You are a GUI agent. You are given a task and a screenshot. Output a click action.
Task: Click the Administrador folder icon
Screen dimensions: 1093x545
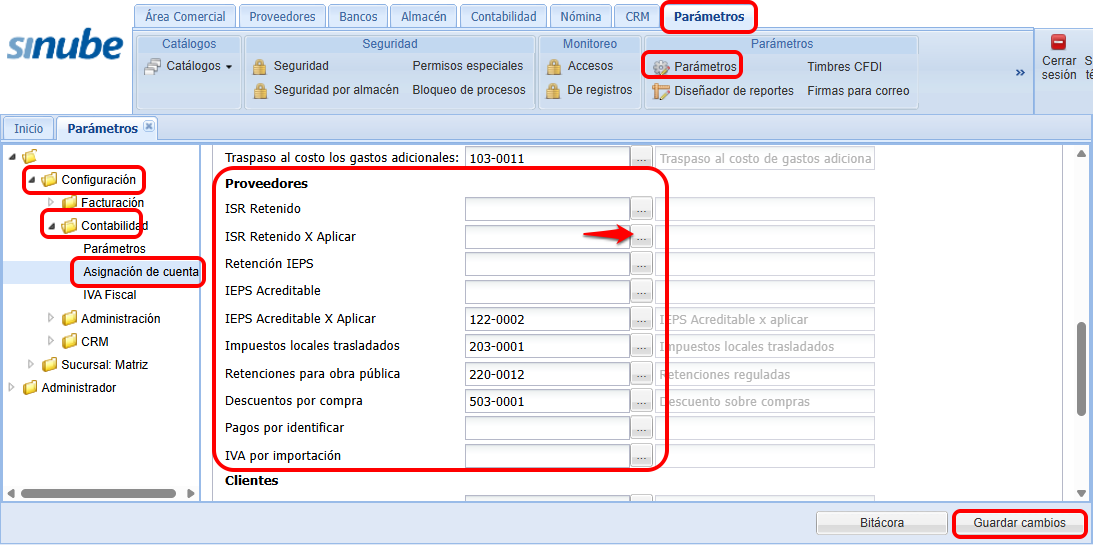[x=30, y=387]
